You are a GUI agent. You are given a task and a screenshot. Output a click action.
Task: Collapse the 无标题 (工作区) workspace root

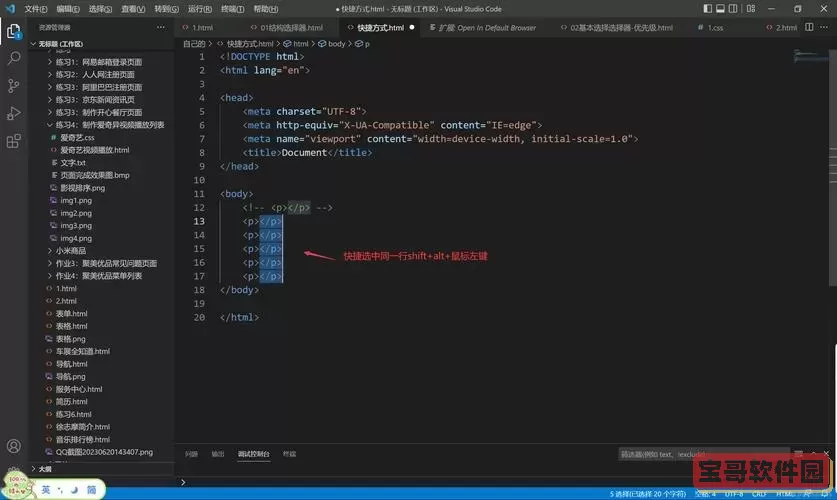[x=60, y=44]
